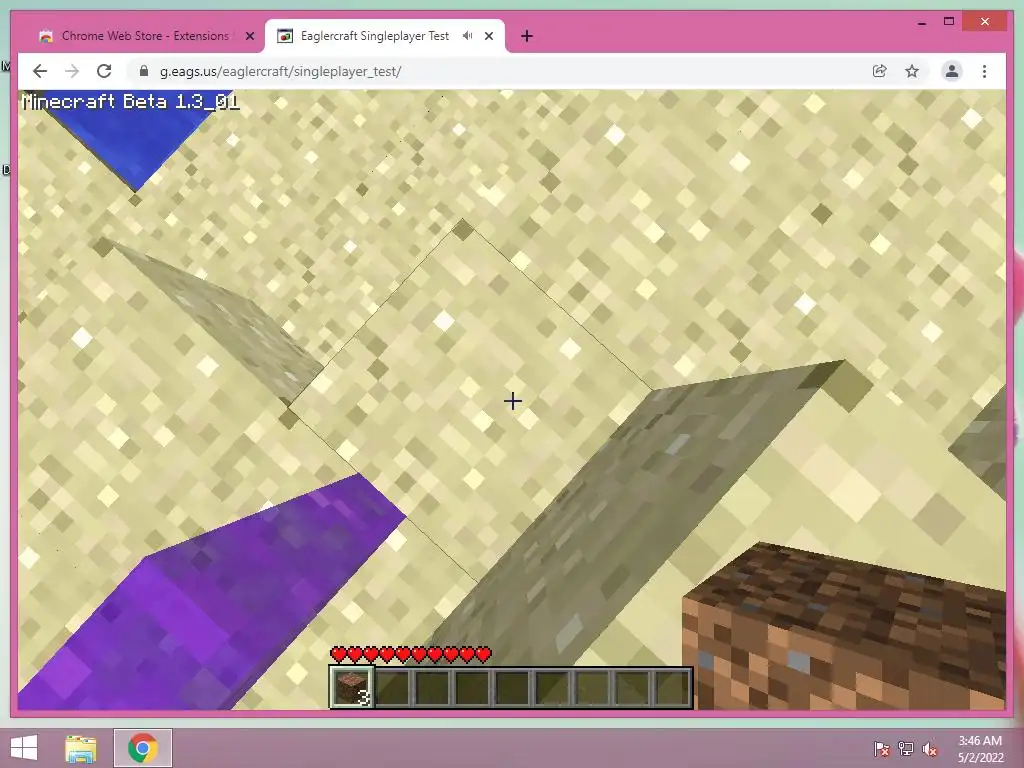
Task: Select the dirt block hotbar slot
Action: point(351,687)
